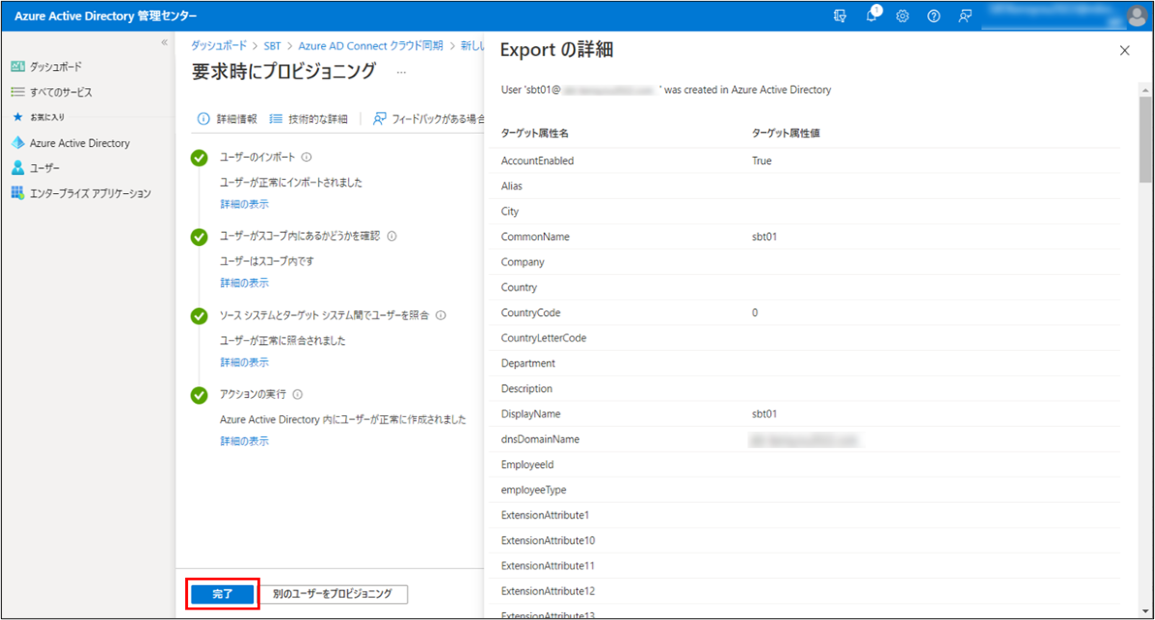This screenshot has height=620, width=1155.
Task: Click the green check for アクションの実行
Action: [199, 395]
